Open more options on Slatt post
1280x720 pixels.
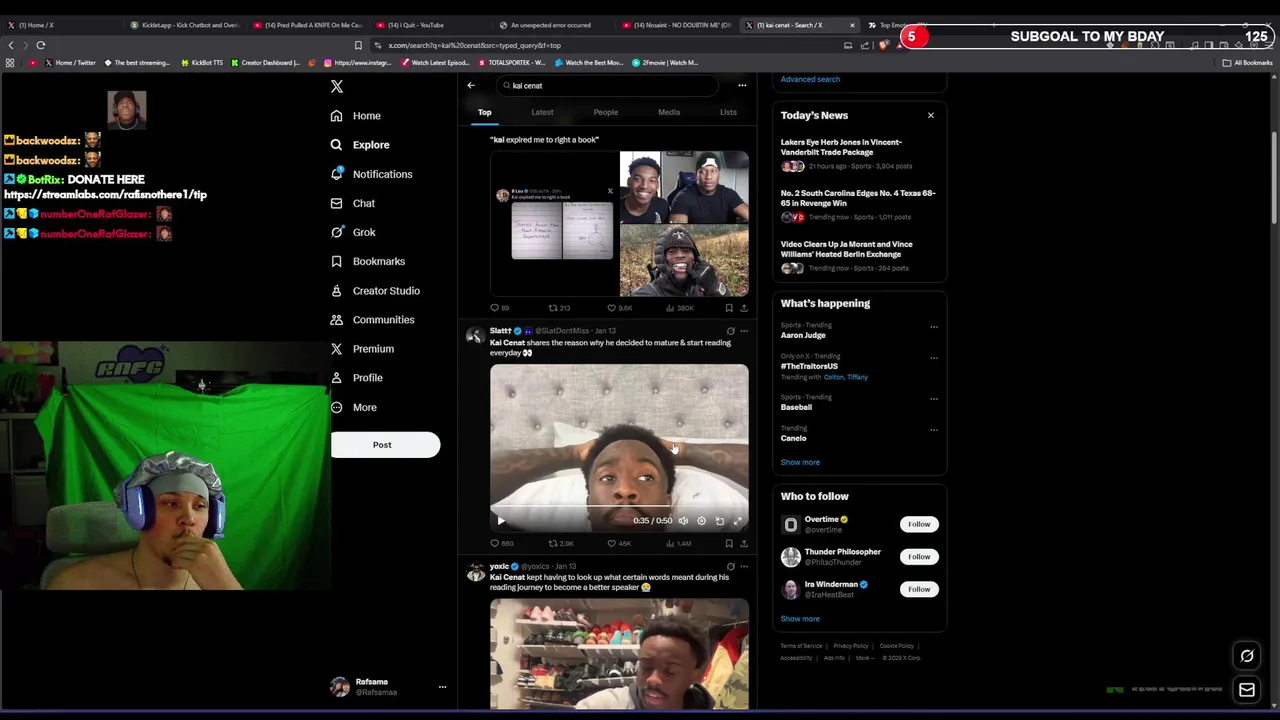743,331
